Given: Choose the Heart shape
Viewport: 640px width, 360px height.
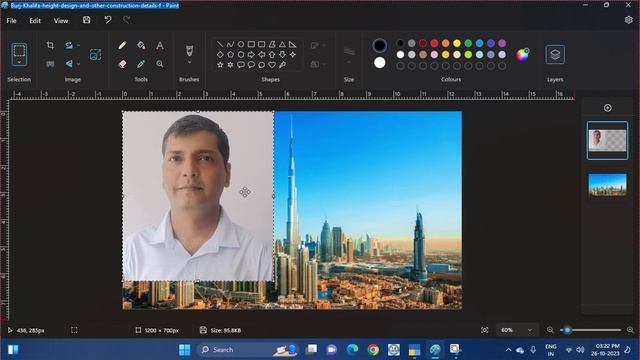Looking at the screenshot, I should (x=272, y=64).
